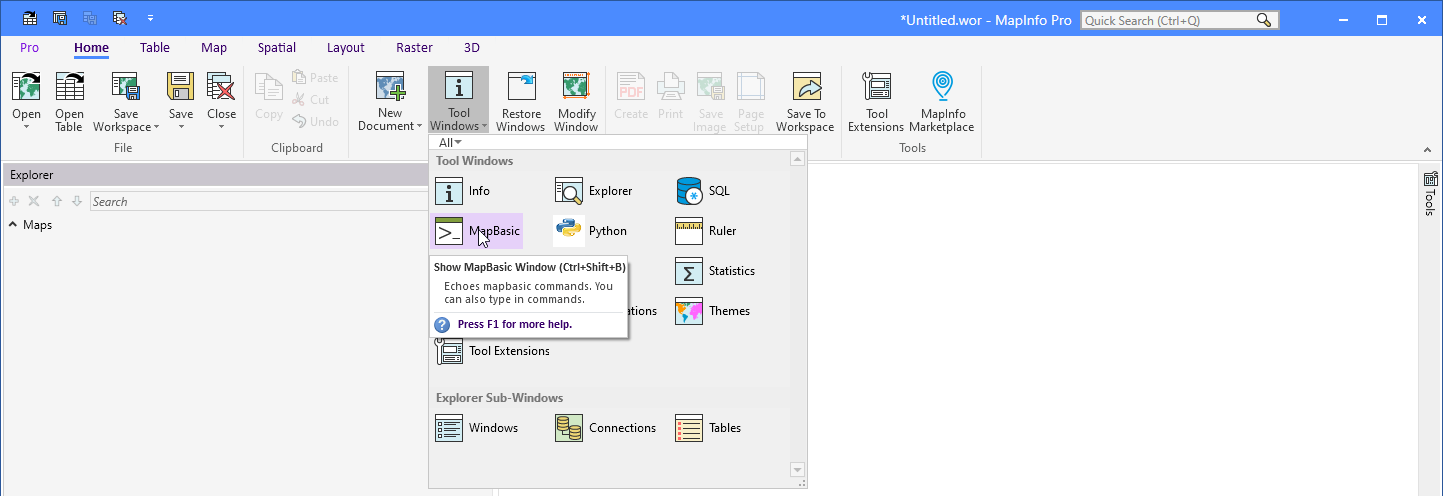Click first icon in quick access toolbar
1443x496 pixels.
click(x=30, y=18)
